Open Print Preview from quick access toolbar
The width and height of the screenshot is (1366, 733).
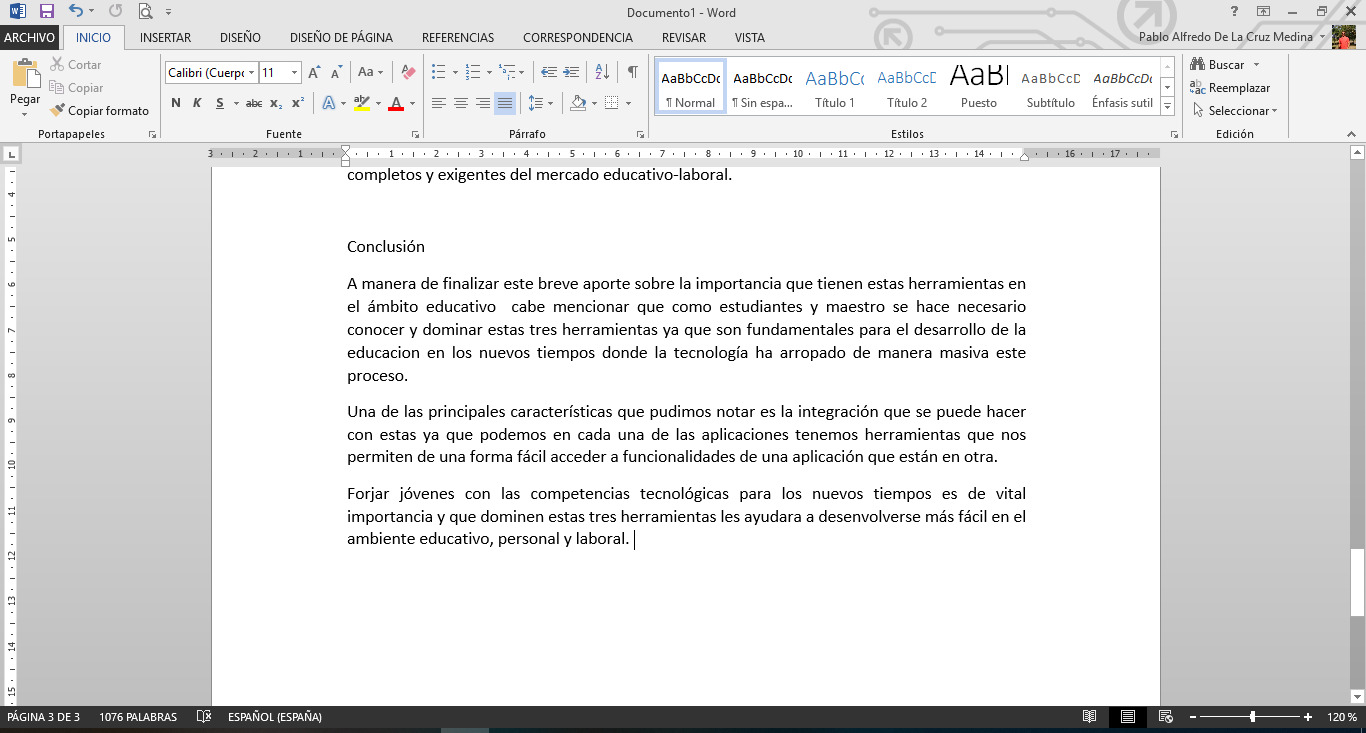(146, 12)
